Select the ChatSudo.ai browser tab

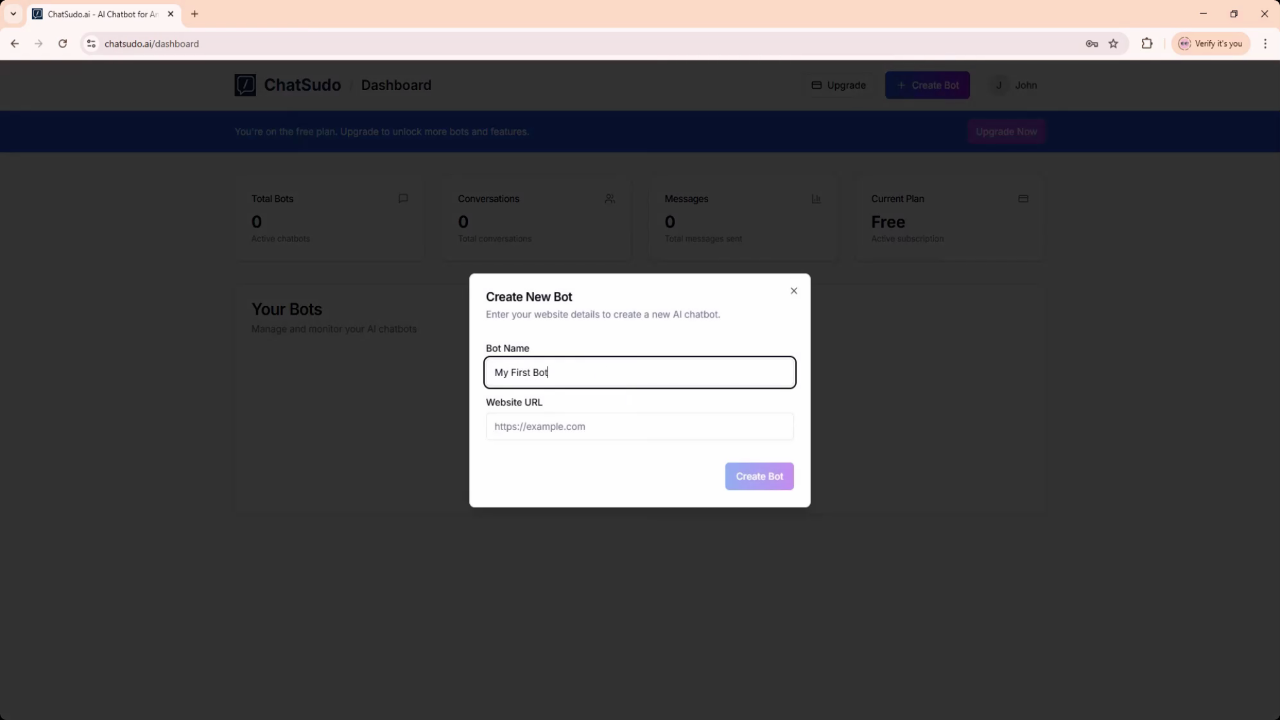pyautogui.click(x=103, y=14)
